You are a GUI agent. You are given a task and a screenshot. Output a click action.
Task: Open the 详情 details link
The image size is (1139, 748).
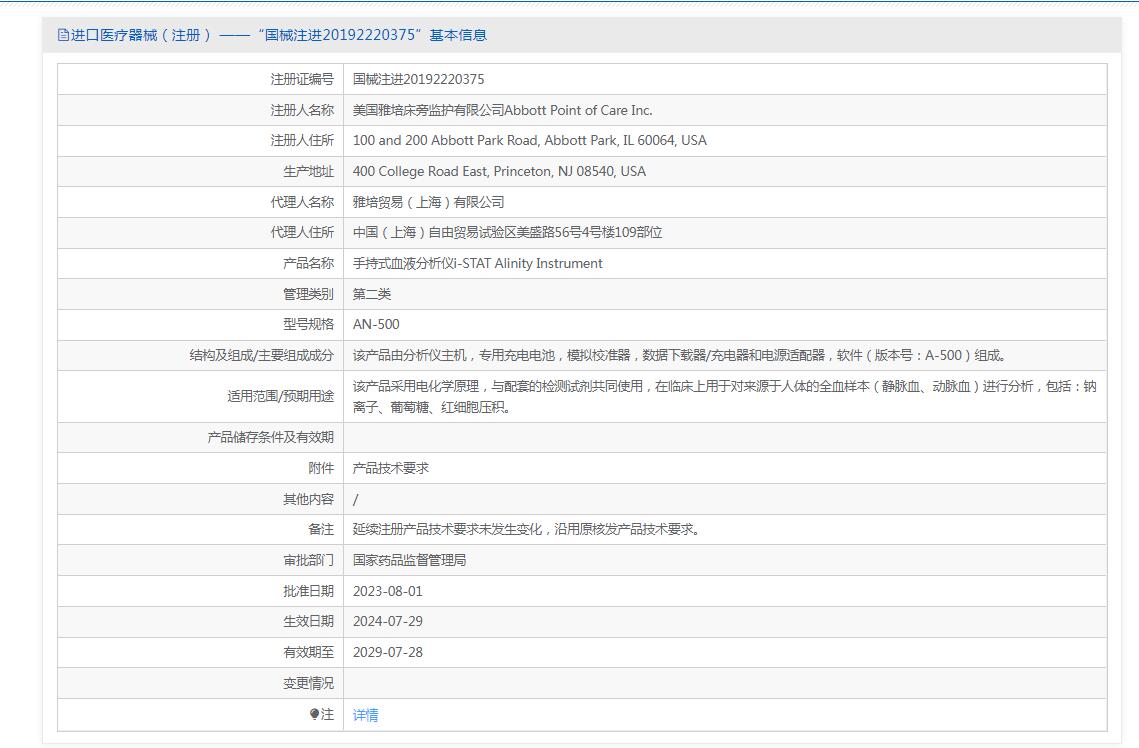(365, 715)
